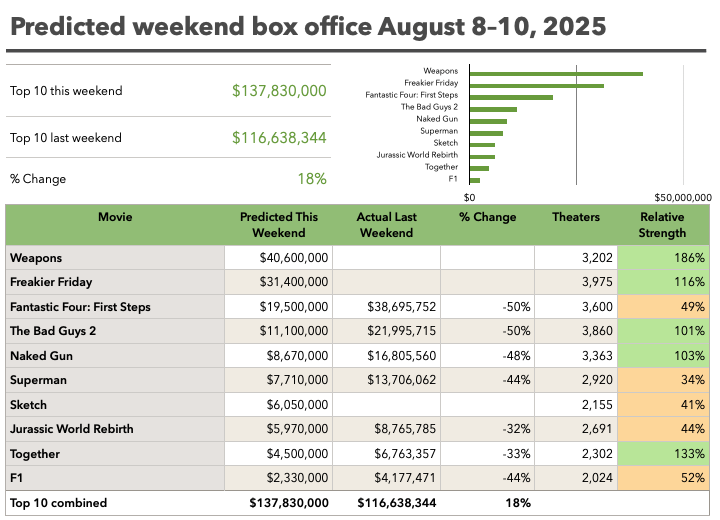
Task: Click the Predicted This Weekend header
Action: pos(279,225)
